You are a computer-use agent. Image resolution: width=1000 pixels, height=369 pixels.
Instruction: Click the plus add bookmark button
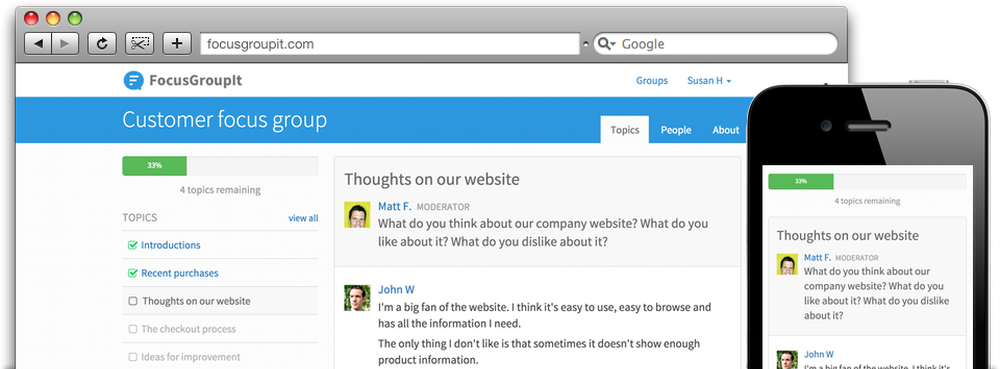click(x=177, y=43)
